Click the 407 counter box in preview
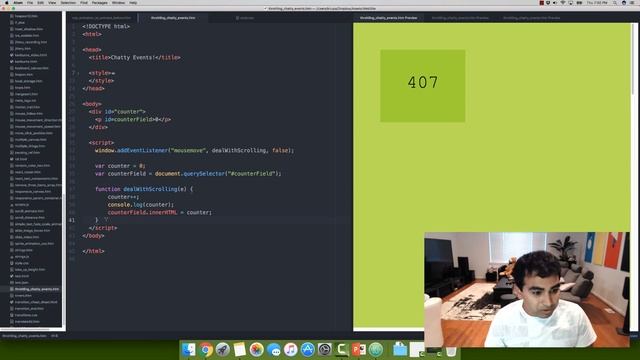 (x=422, y=86)
